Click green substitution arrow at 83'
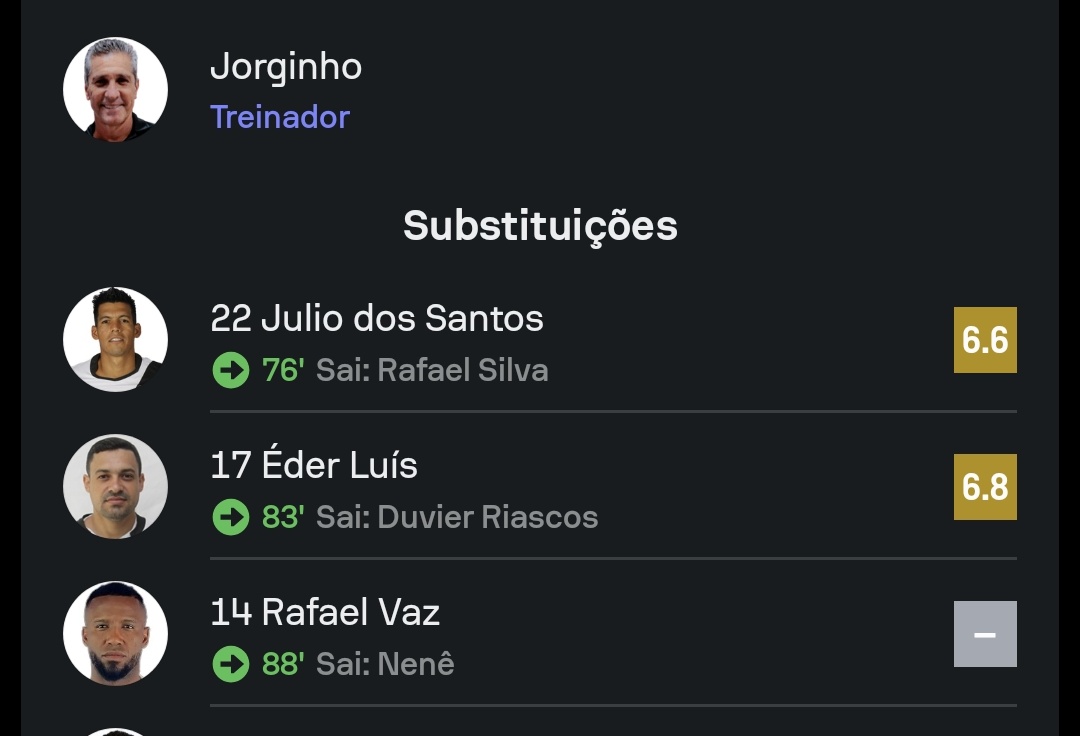Viewport: 1080px width, 736px height. [231, 518]
